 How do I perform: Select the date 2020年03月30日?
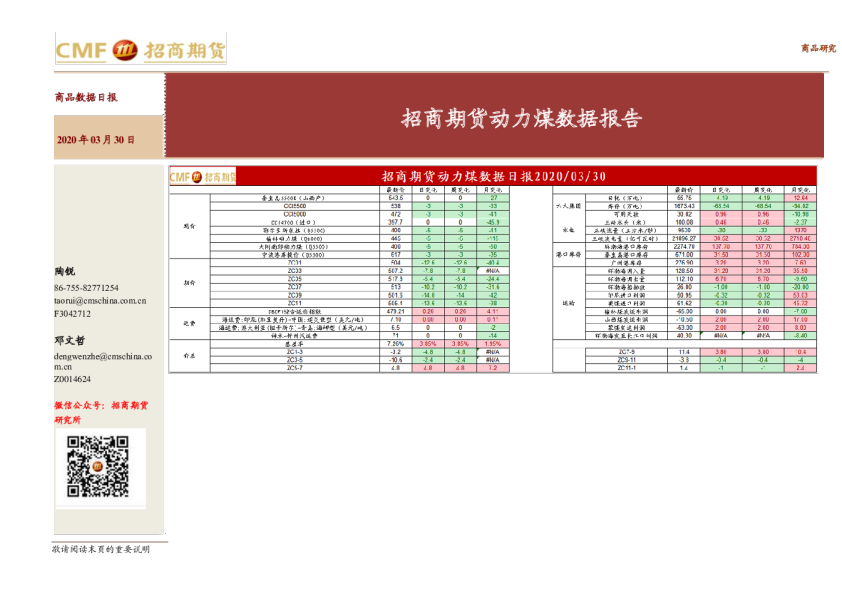pyautogui.click(x=94, y=137)
